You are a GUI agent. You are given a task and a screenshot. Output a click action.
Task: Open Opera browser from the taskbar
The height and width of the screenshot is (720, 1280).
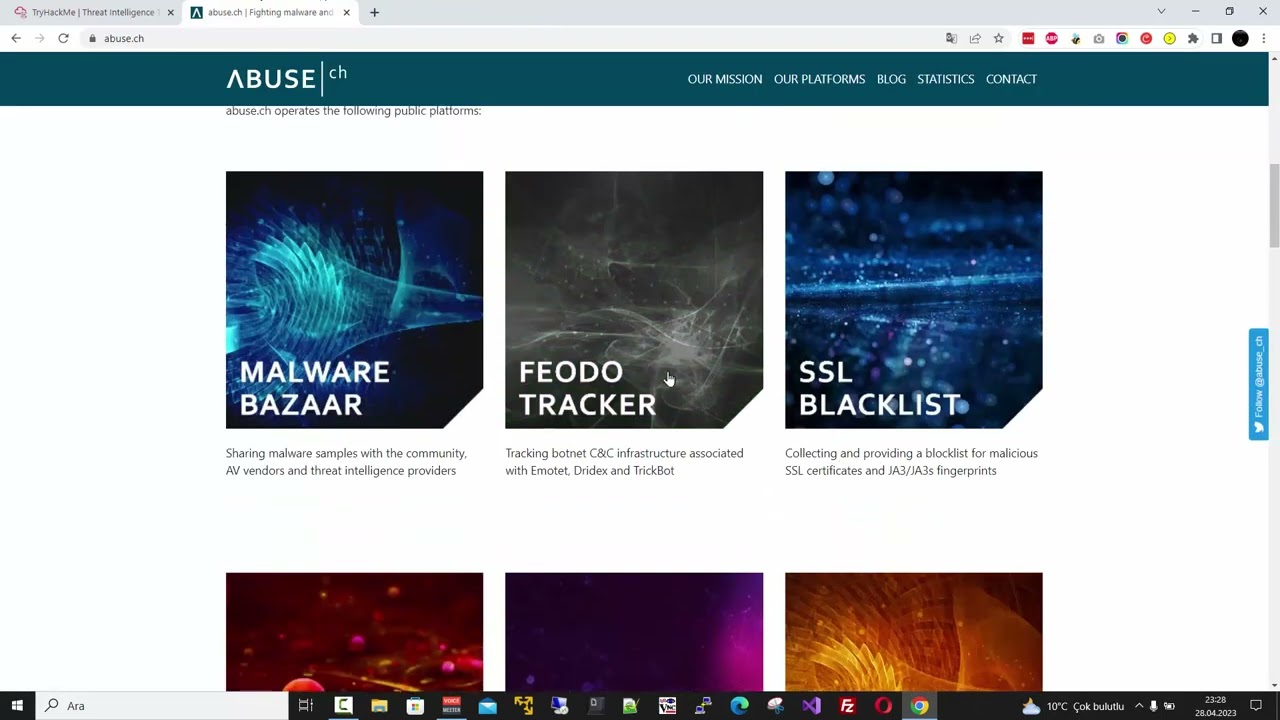(x=883, y=706)
